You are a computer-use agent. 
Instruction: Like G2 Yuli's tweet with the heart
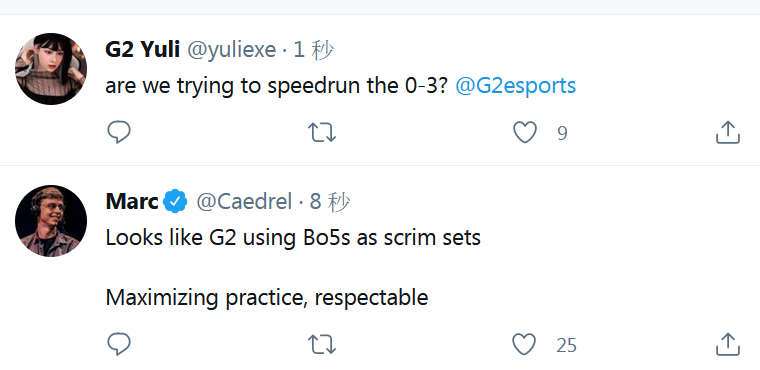[x=525, y=132]
